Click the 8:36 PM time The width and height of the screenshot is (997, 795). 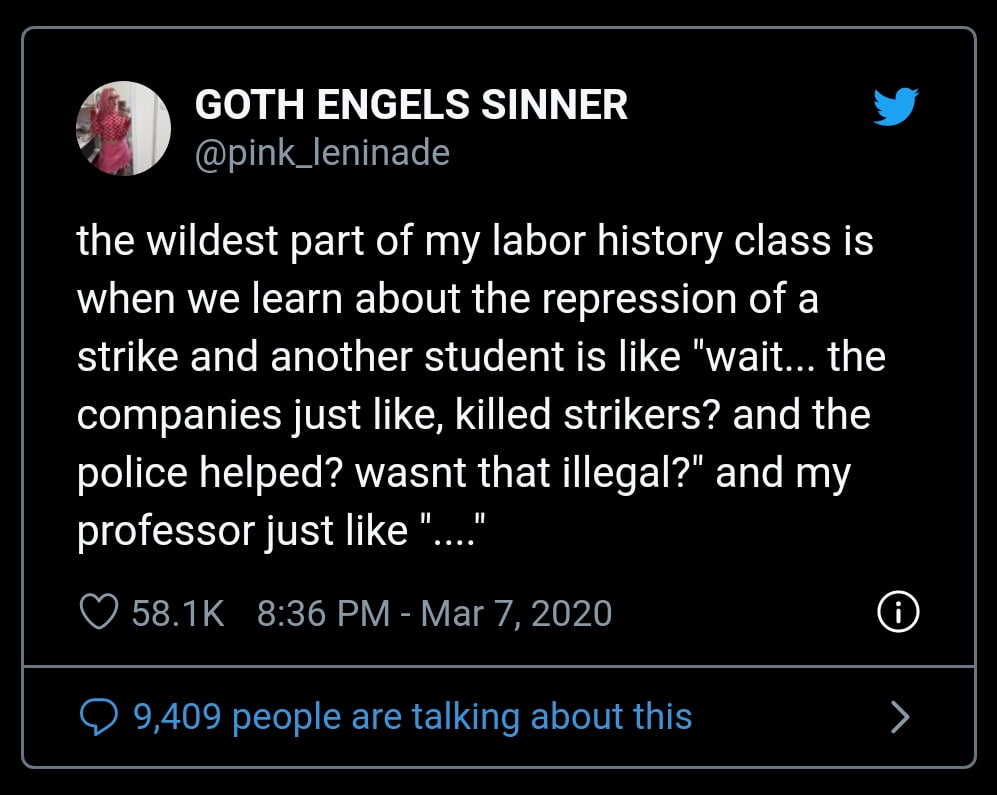(x=323, y=612)
